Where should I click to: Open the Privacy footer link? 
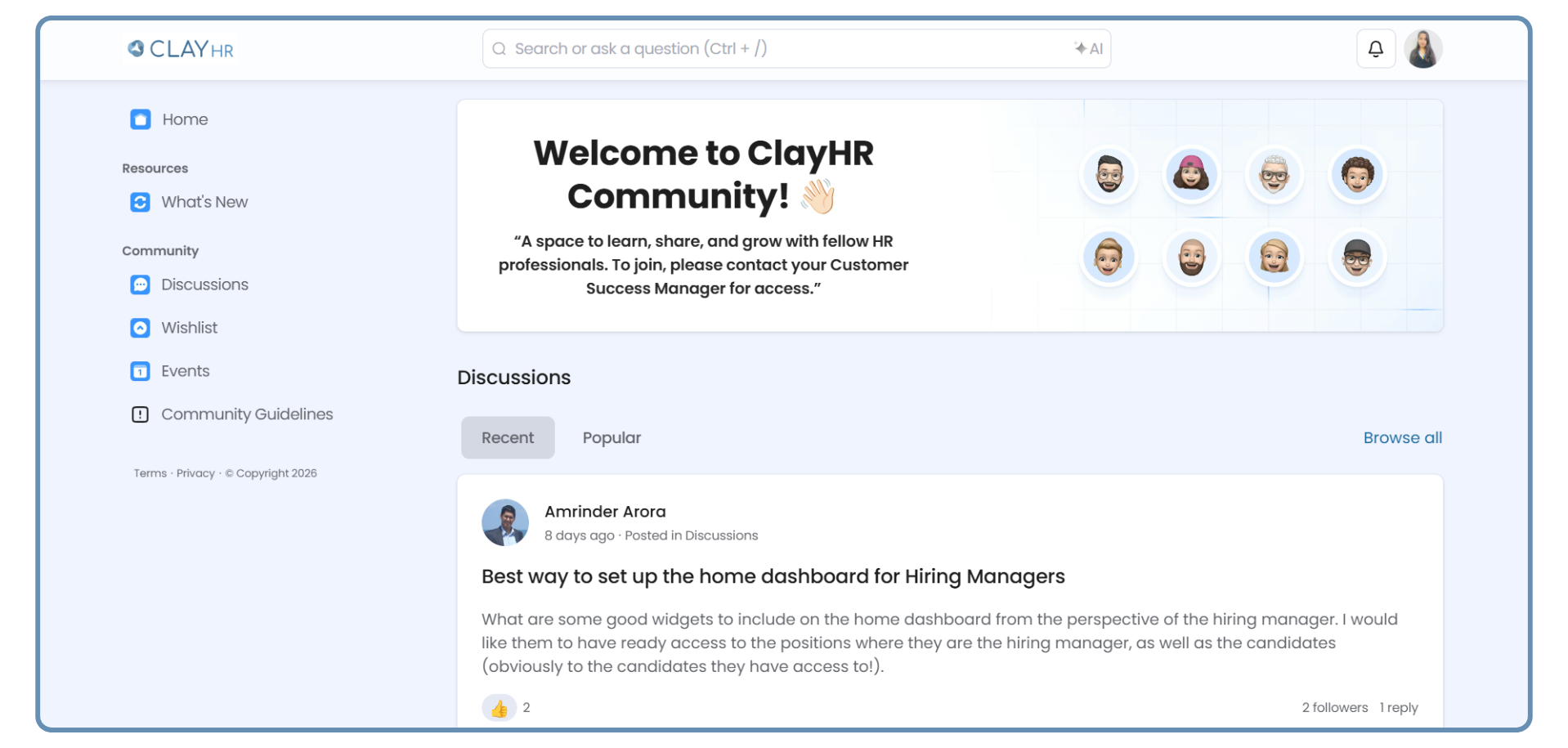coord(195,473)
